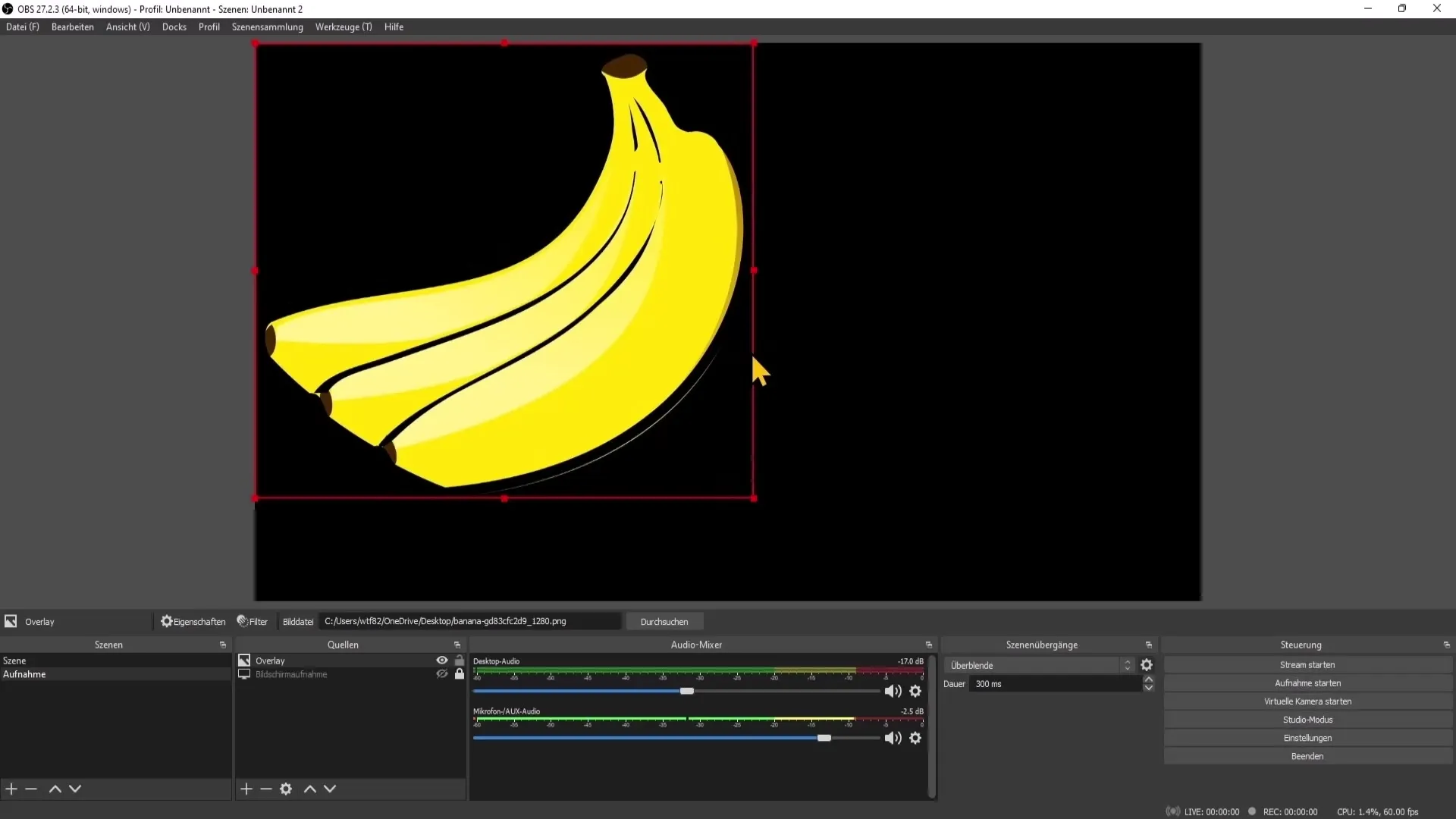Click the CPU: 1.4%, 60.00 fps status text

1377,811
